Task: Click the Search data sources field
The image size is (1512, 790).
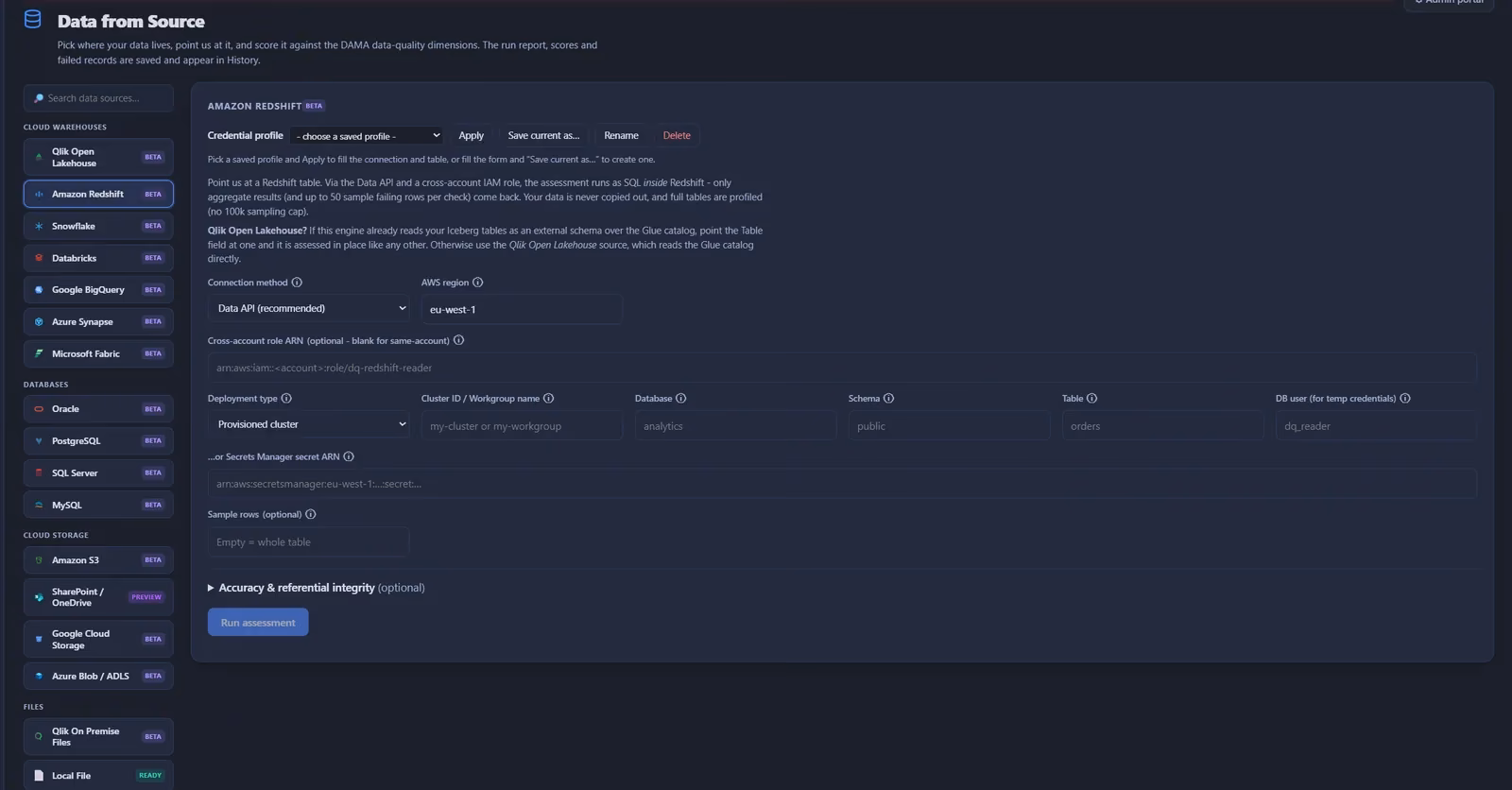Action: (98, 98)
